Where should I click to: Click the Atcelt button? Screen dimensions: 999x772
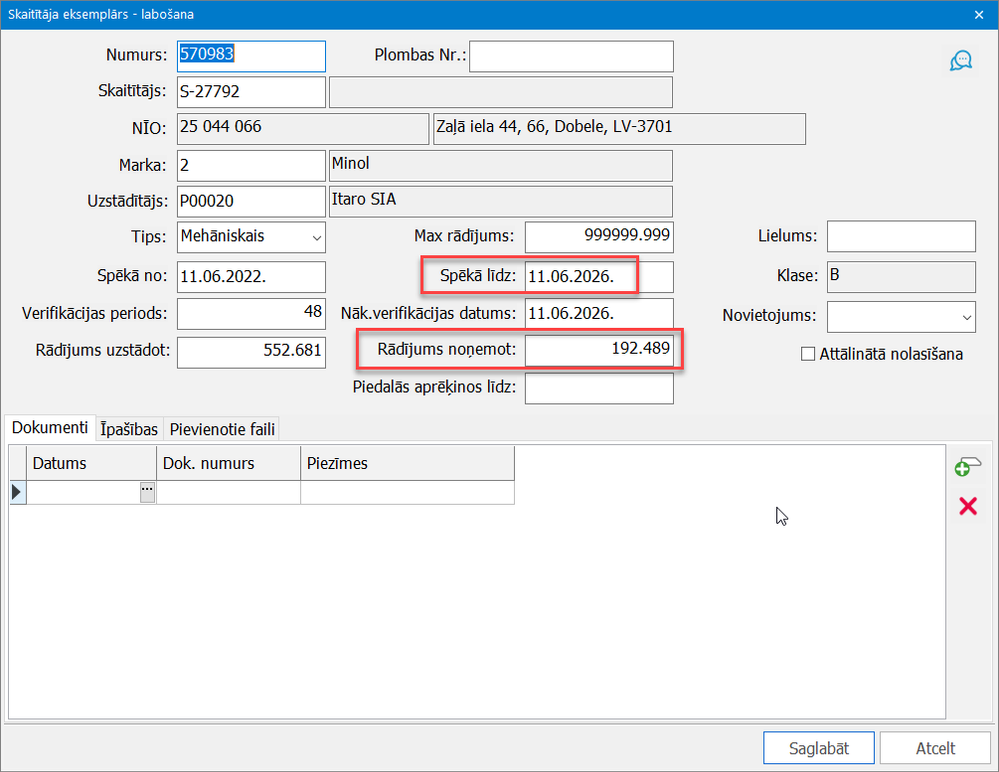[x=935, y=748]
